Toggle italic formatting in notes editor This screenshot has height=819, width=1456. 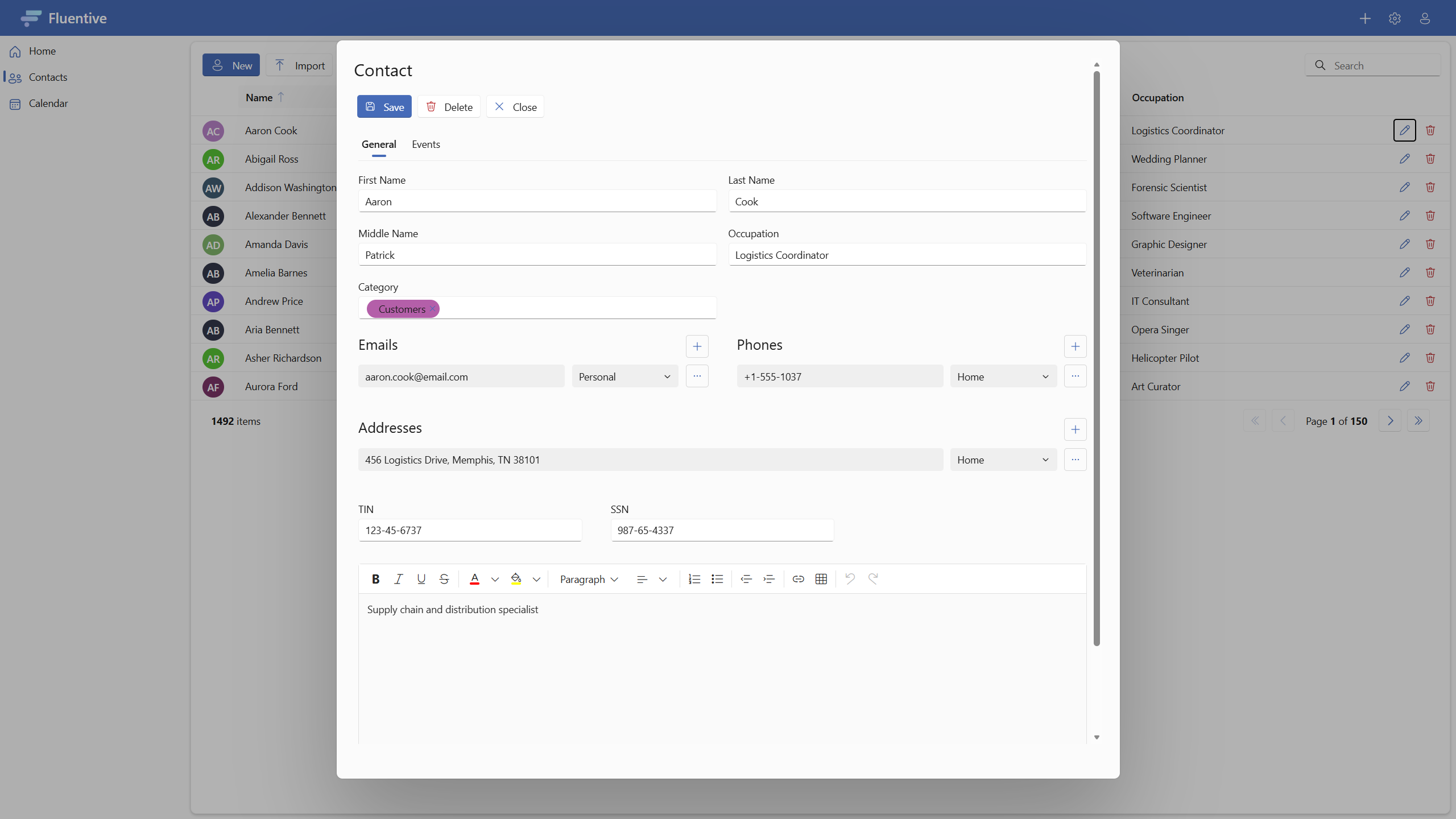(398, 579)
